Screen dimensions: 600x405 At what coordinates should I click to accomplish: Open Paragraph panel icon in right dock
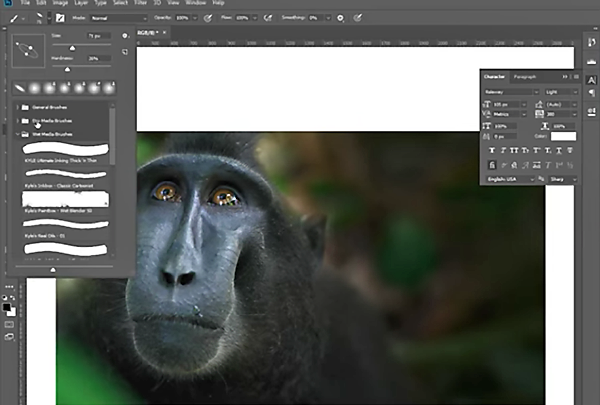click(x=592, y=93)
